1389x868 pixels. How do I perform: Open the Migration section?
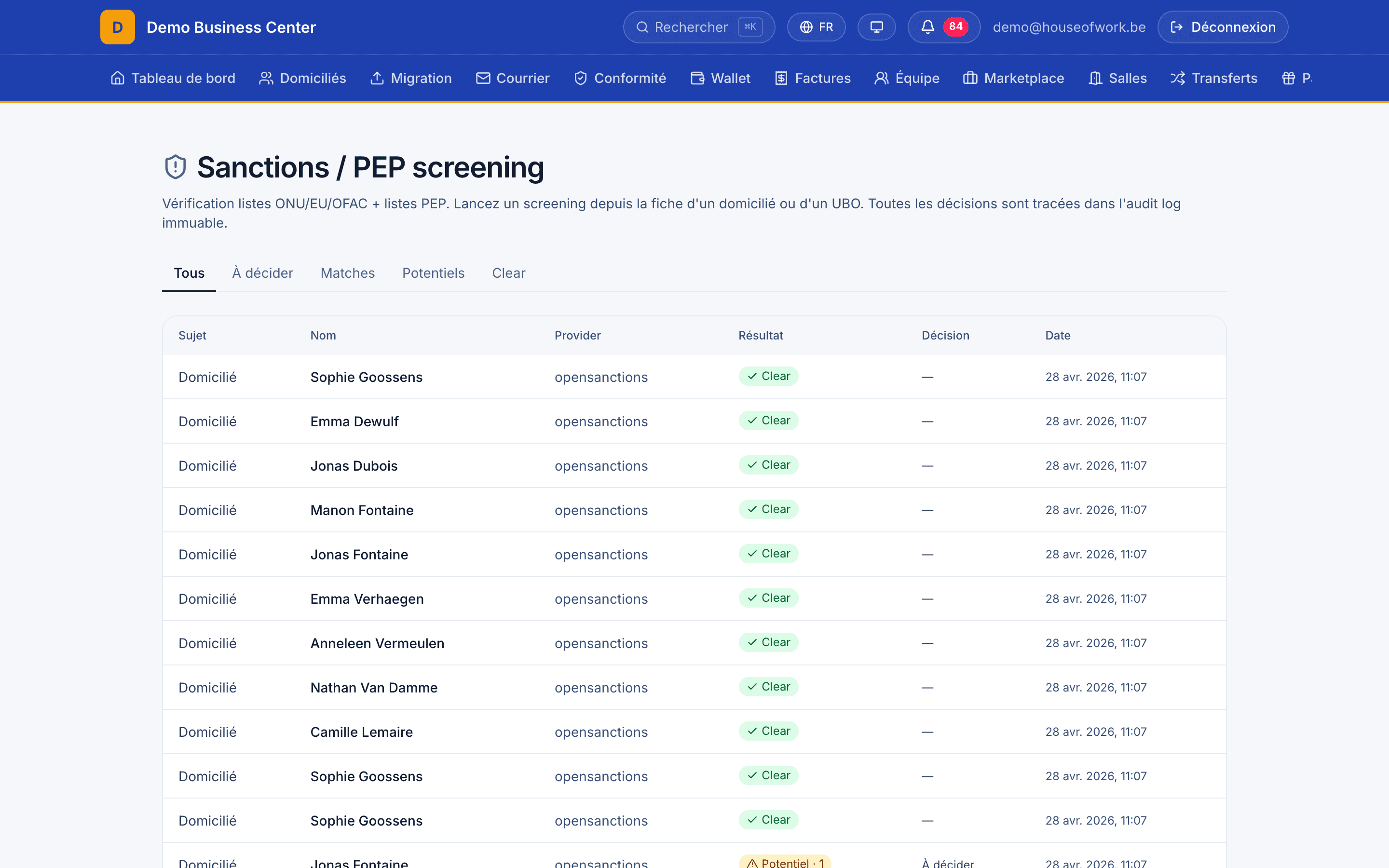tap(410, 78)
